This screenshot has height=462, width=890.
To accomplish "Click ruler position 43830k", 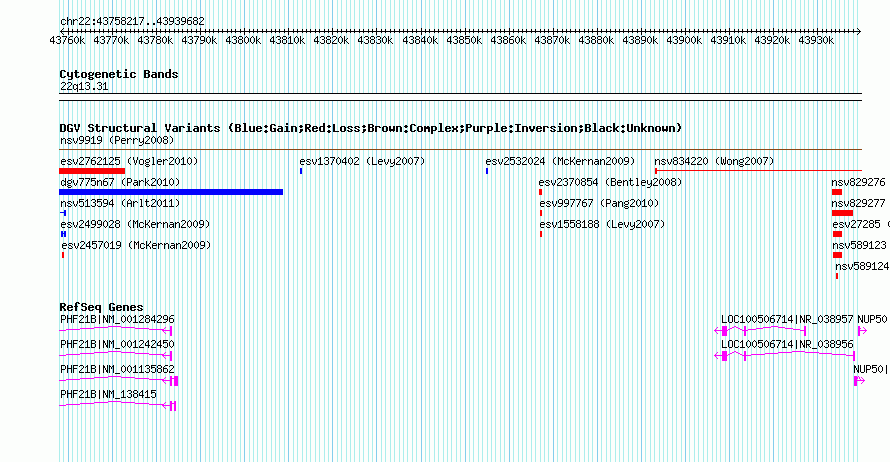I will coord(375,40).
